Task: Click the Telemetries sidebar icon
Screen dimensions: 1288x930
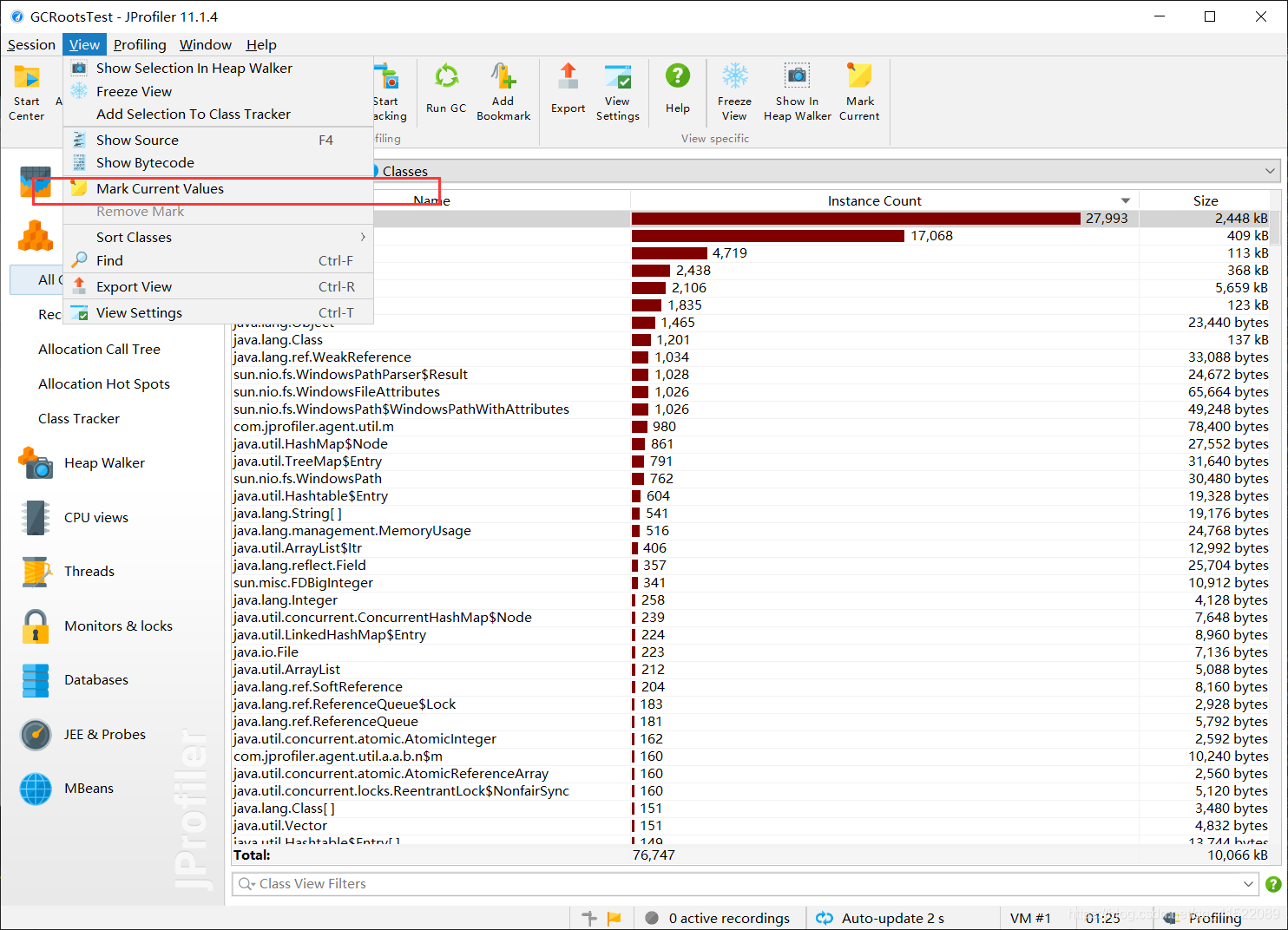Action: (36, 182)
